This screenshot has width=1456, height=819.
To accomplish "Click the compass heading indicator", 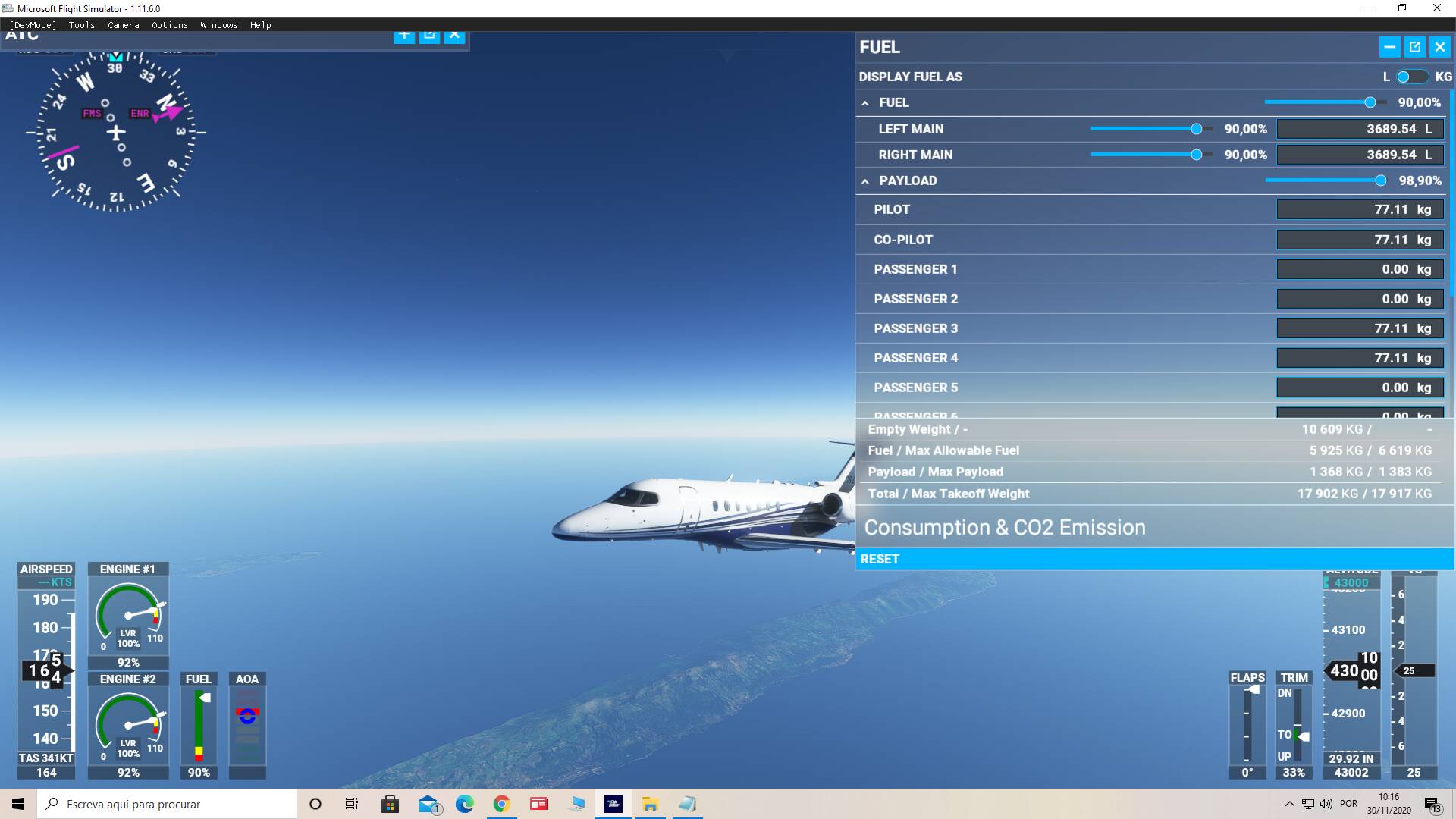I will 116,132.
